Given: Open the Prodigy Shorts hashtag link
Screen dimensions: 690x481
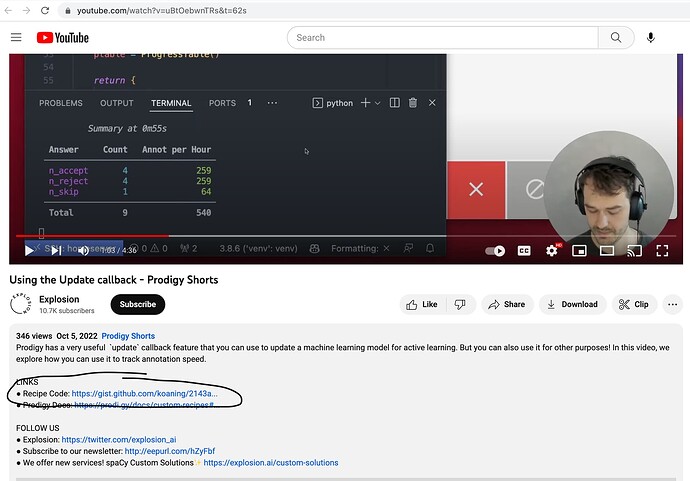Looking at the screenshot, I should 128,336.
